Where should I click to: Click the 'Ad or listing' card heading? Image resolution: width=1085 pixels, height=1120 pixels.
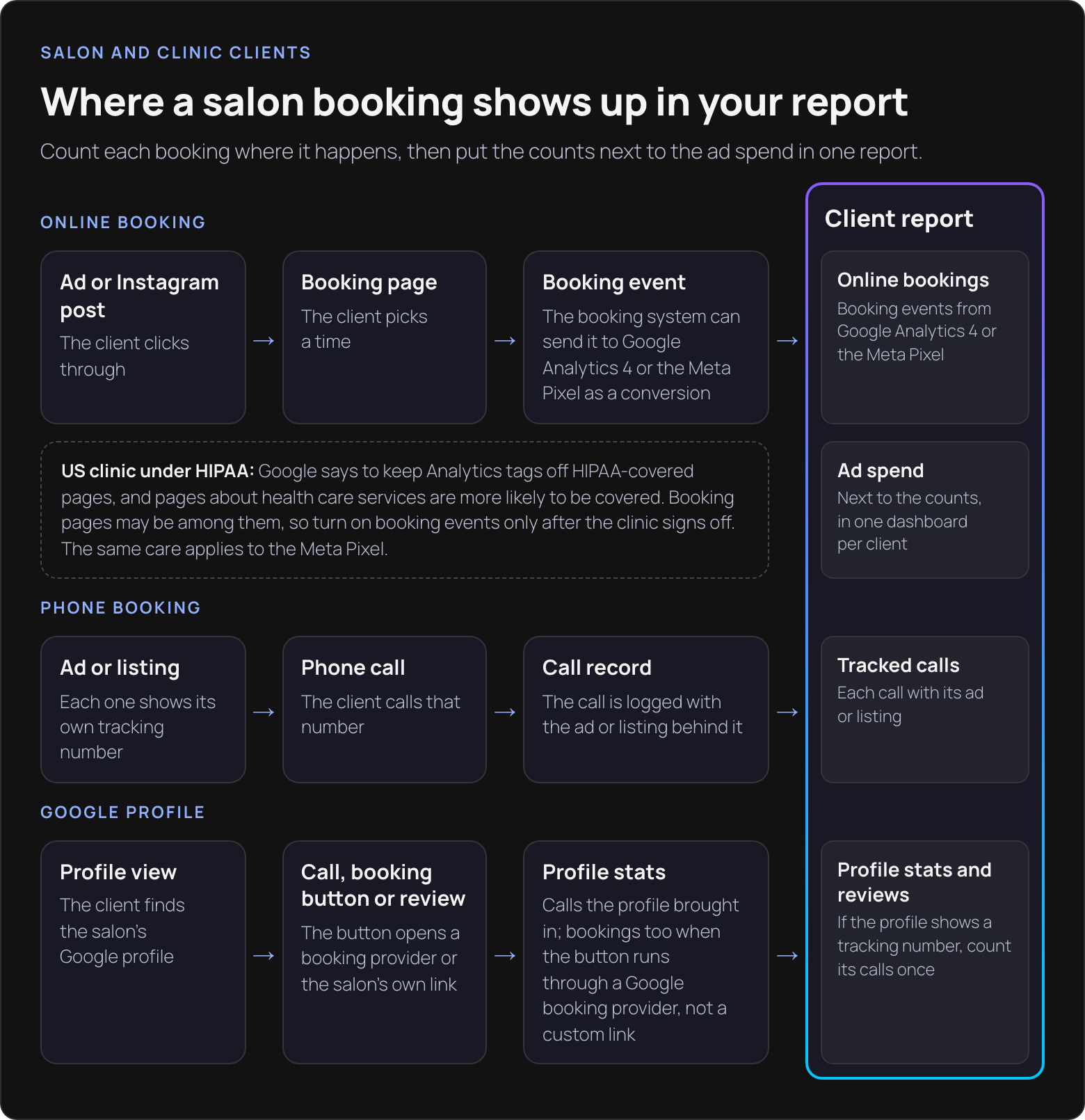coord(120,668)
